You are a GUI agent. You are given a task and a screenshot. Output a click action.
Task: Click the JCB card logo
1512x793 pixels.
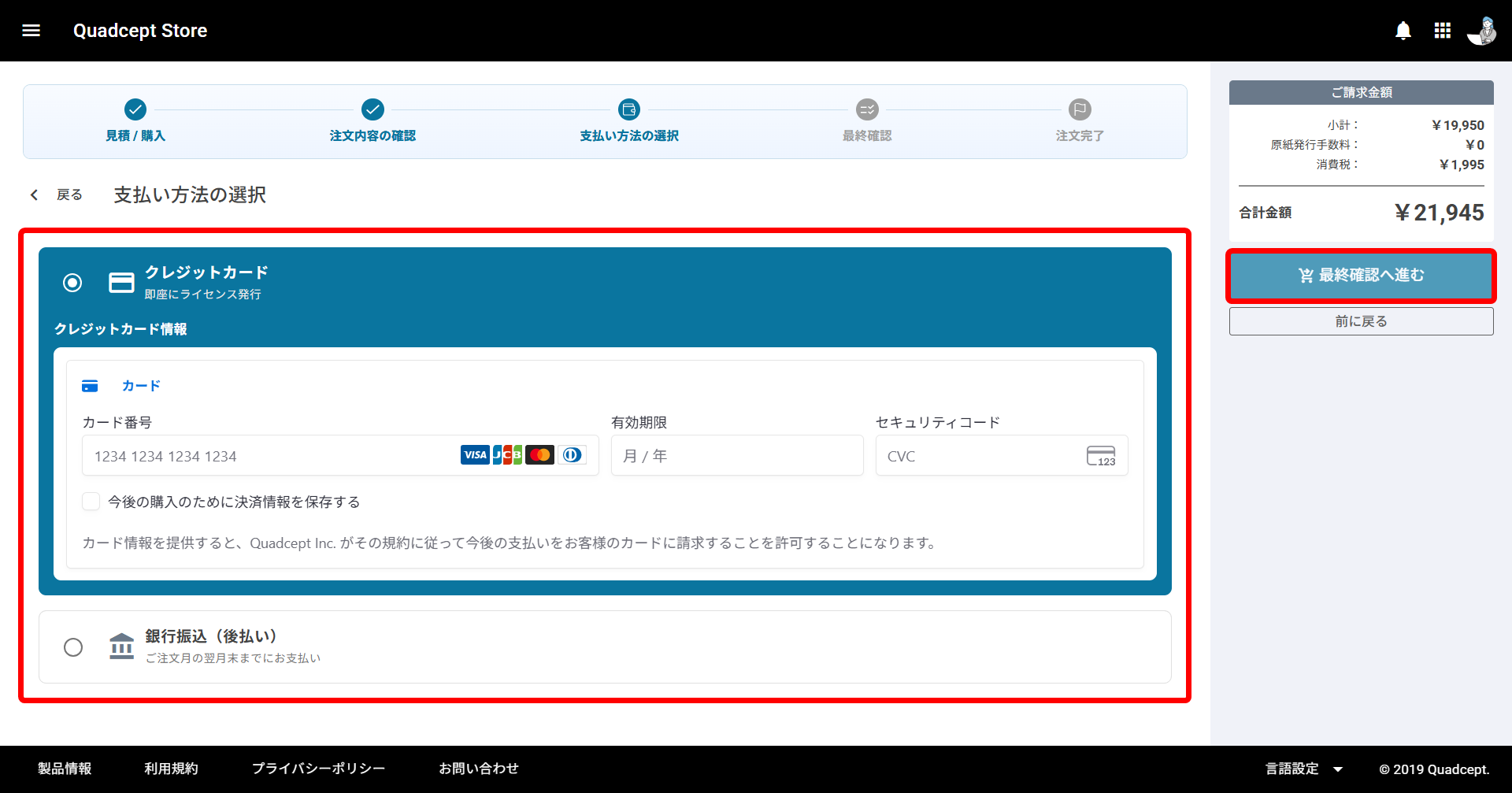507,455
